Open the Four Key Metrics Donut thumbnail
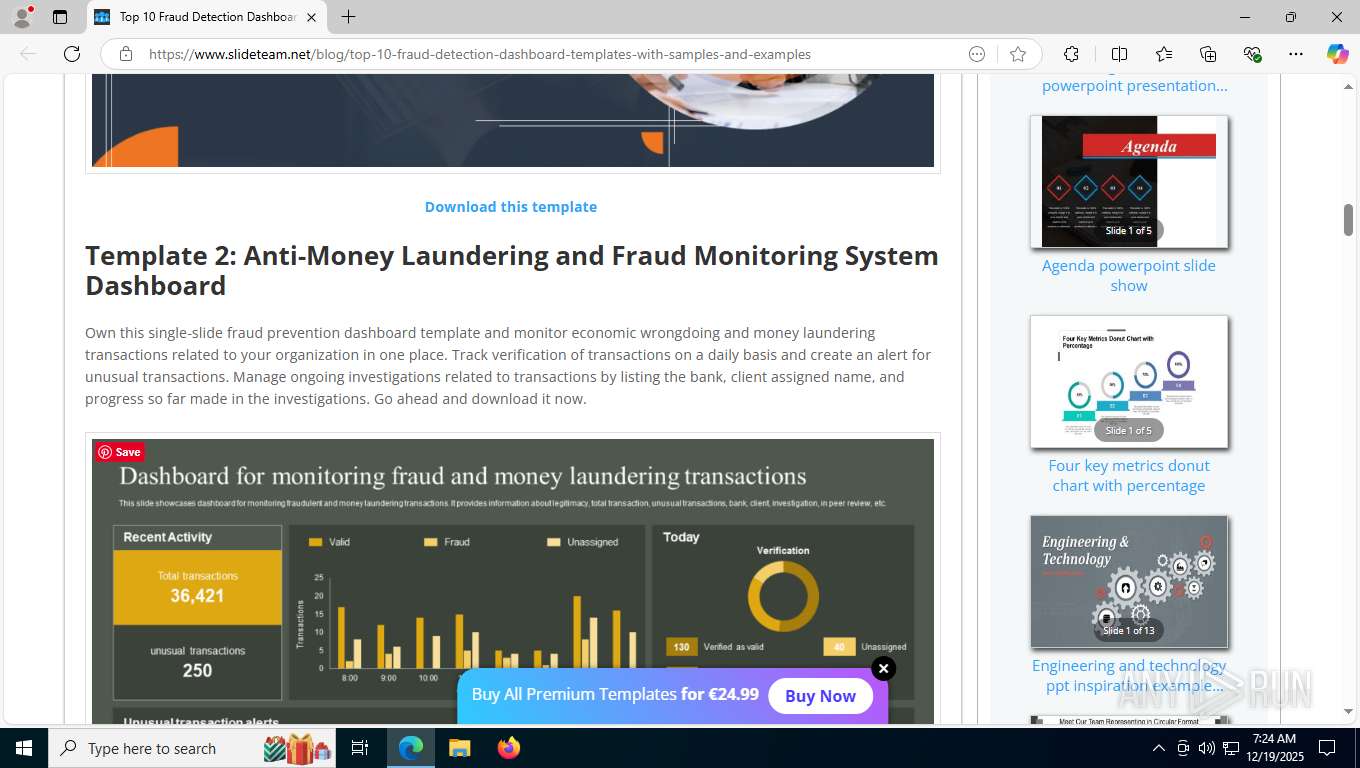The height and width of the screenshot is (768, 1360). tap(1129, 382)
